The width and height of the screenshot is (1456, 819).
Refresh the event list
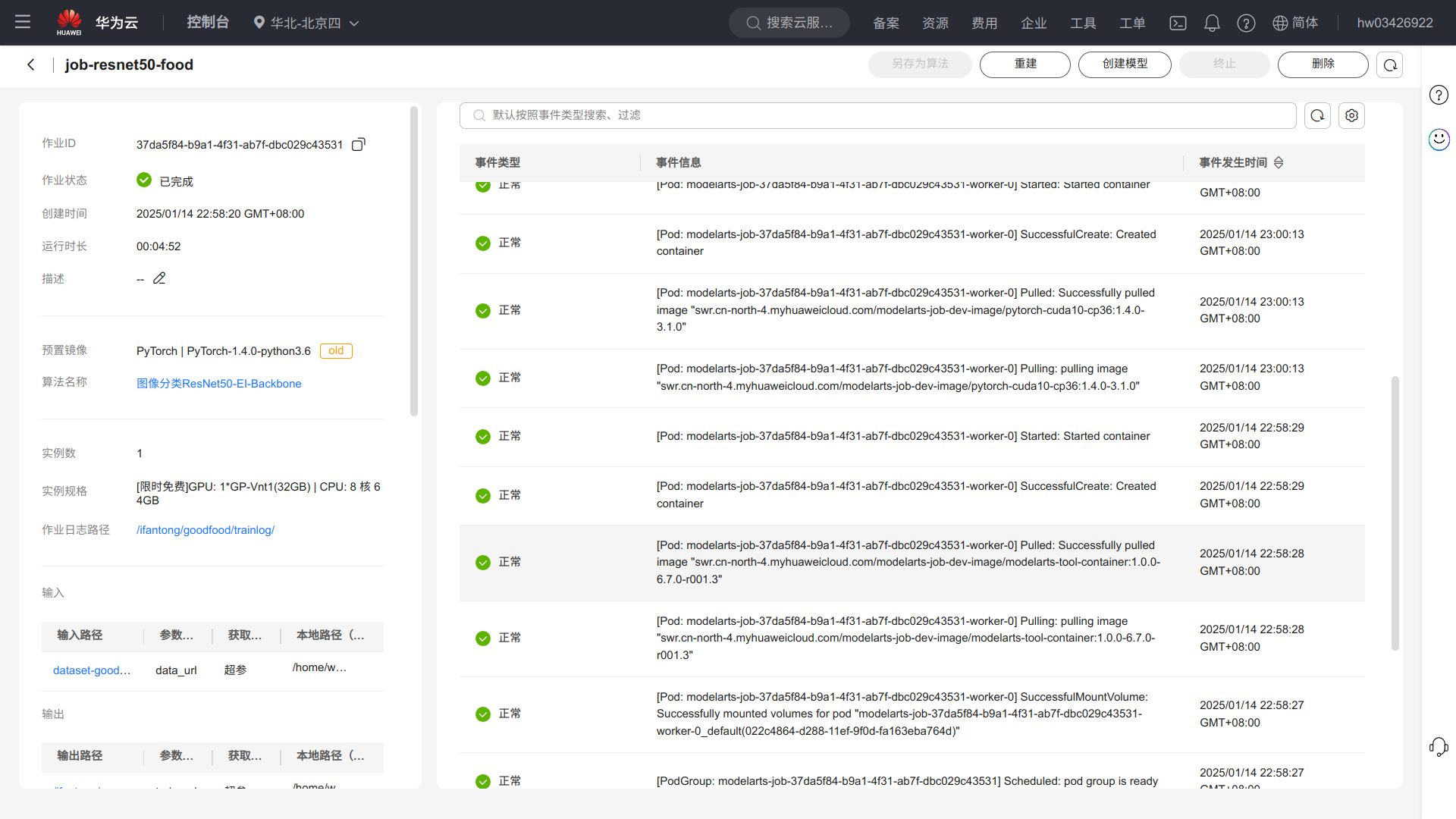click(x=1317, y=115)
